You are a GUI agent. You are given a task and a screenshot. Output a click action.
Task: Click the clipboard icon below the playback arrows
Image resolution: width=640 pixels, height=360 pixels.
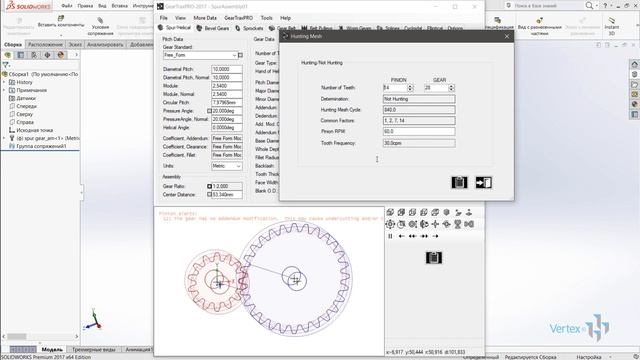[x=434, y=258]
